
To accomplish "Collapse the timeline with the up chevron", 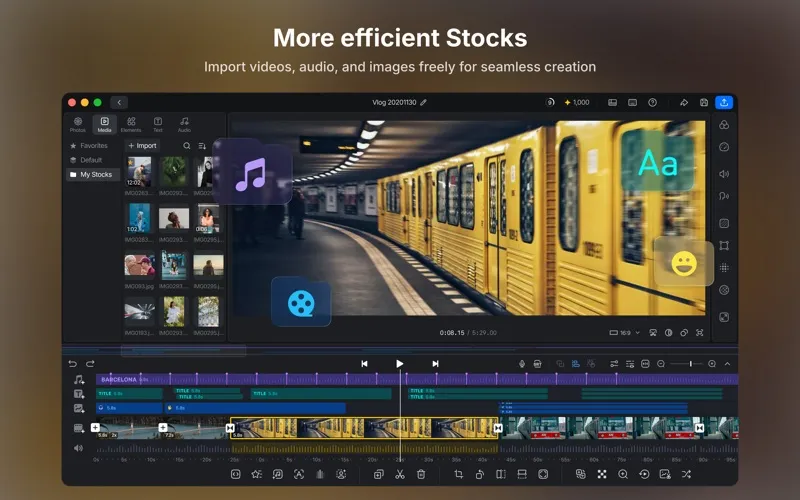I will point(728,364).
